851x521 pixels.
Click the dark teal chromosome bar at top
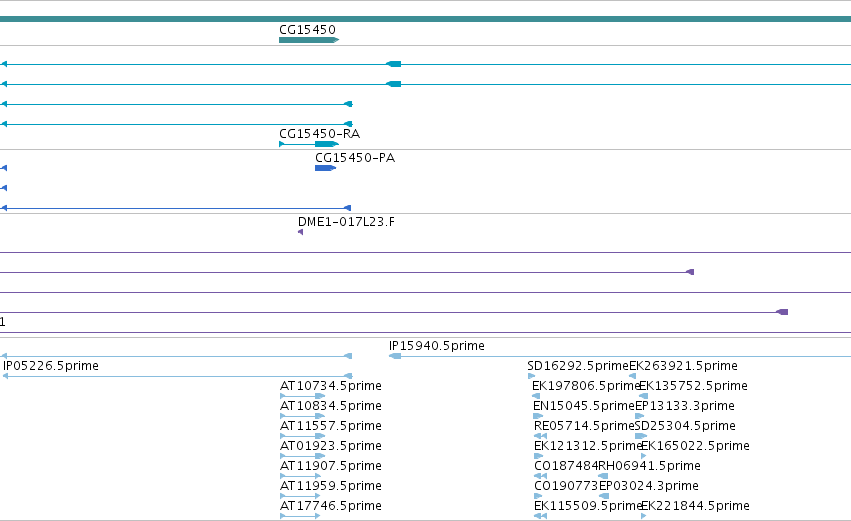click(x=426, y=19)
